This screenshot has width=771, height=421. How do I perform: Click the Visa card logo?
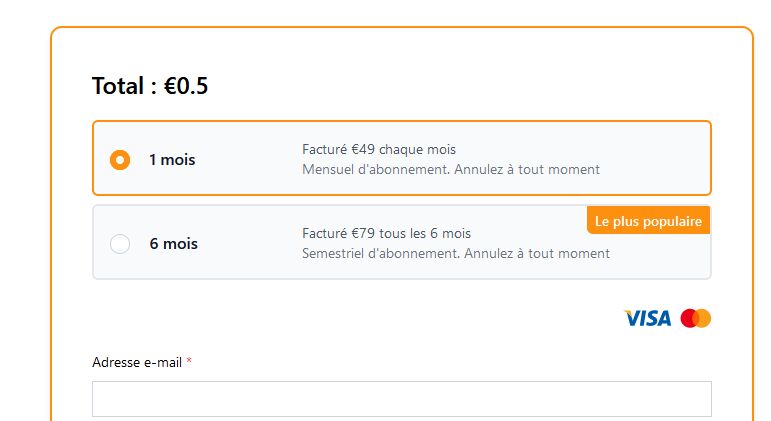[648, 318]
